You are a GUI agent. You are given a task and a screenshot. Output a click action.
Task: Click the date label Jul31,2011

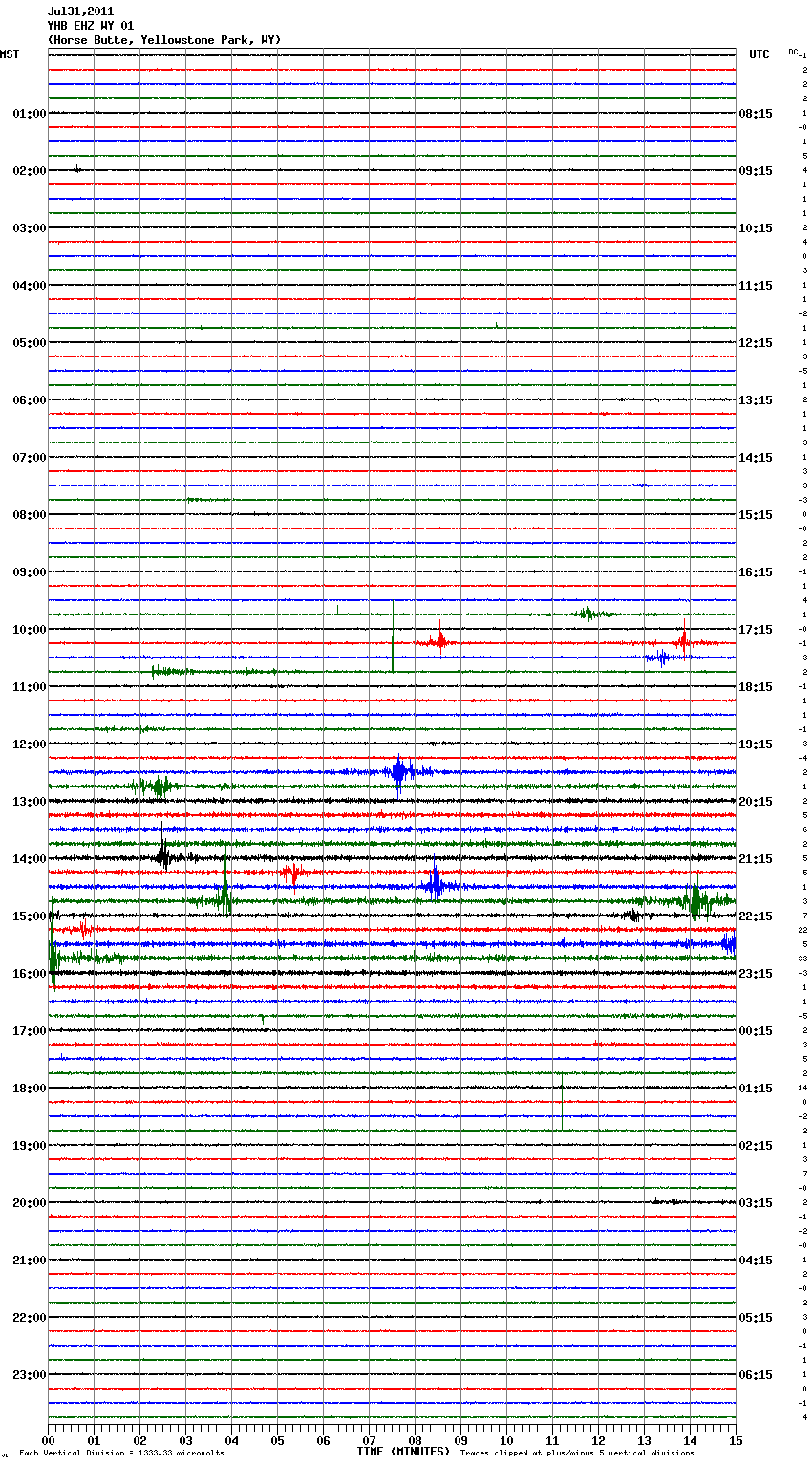(80, 11)
